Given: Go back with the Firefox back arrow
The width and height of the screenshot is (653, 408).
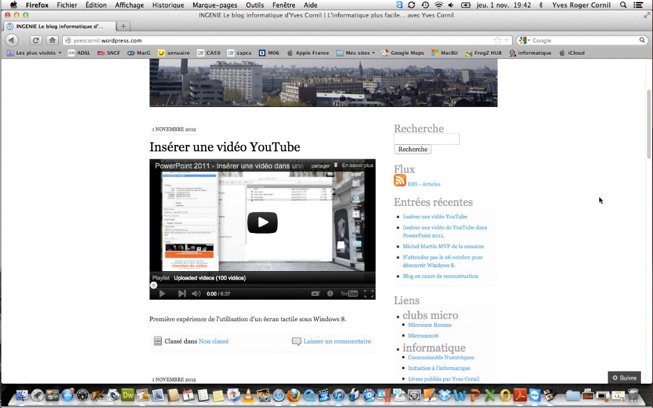Looking at the screenshot, I should pos(12,40).
